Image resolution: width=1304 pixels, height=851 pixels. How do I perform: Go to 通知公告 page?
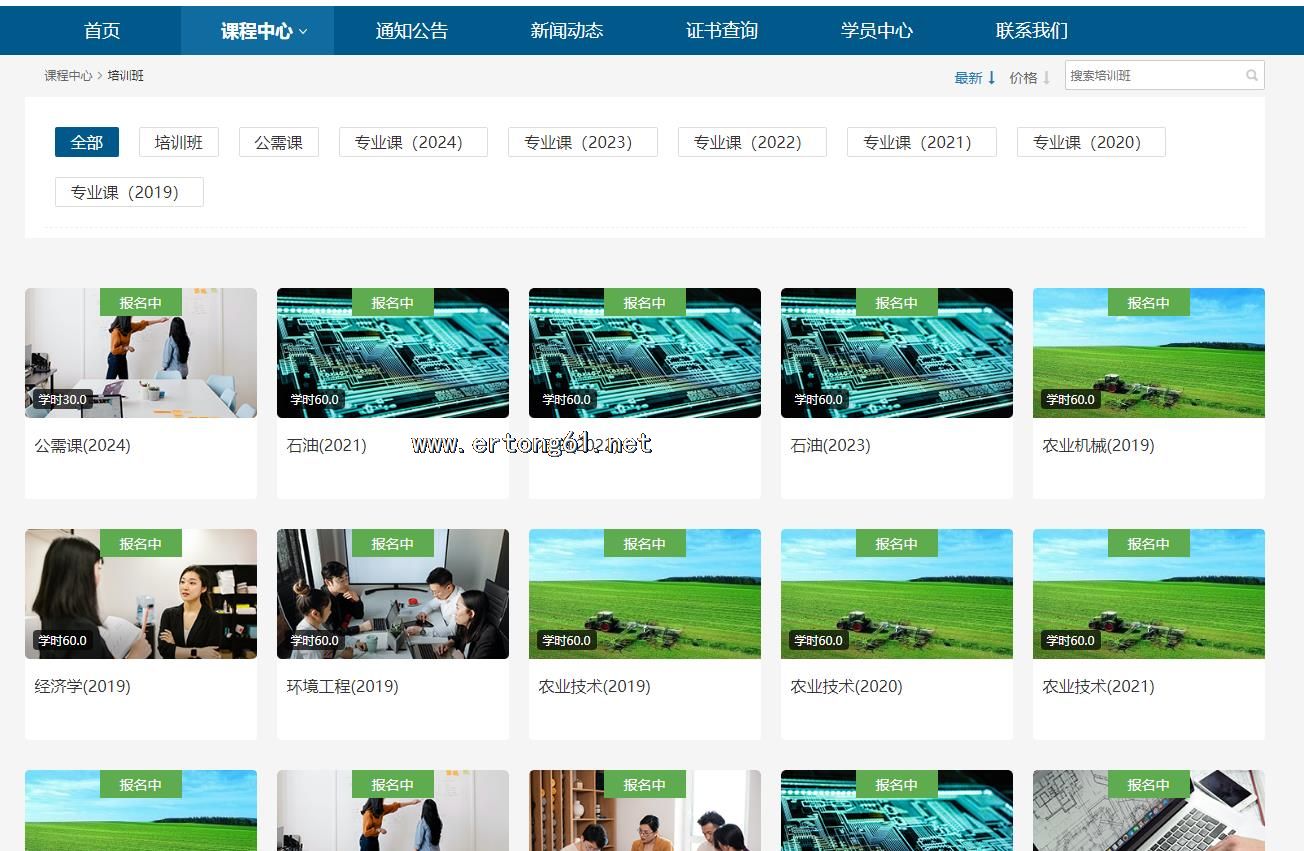tap(411, 31)
